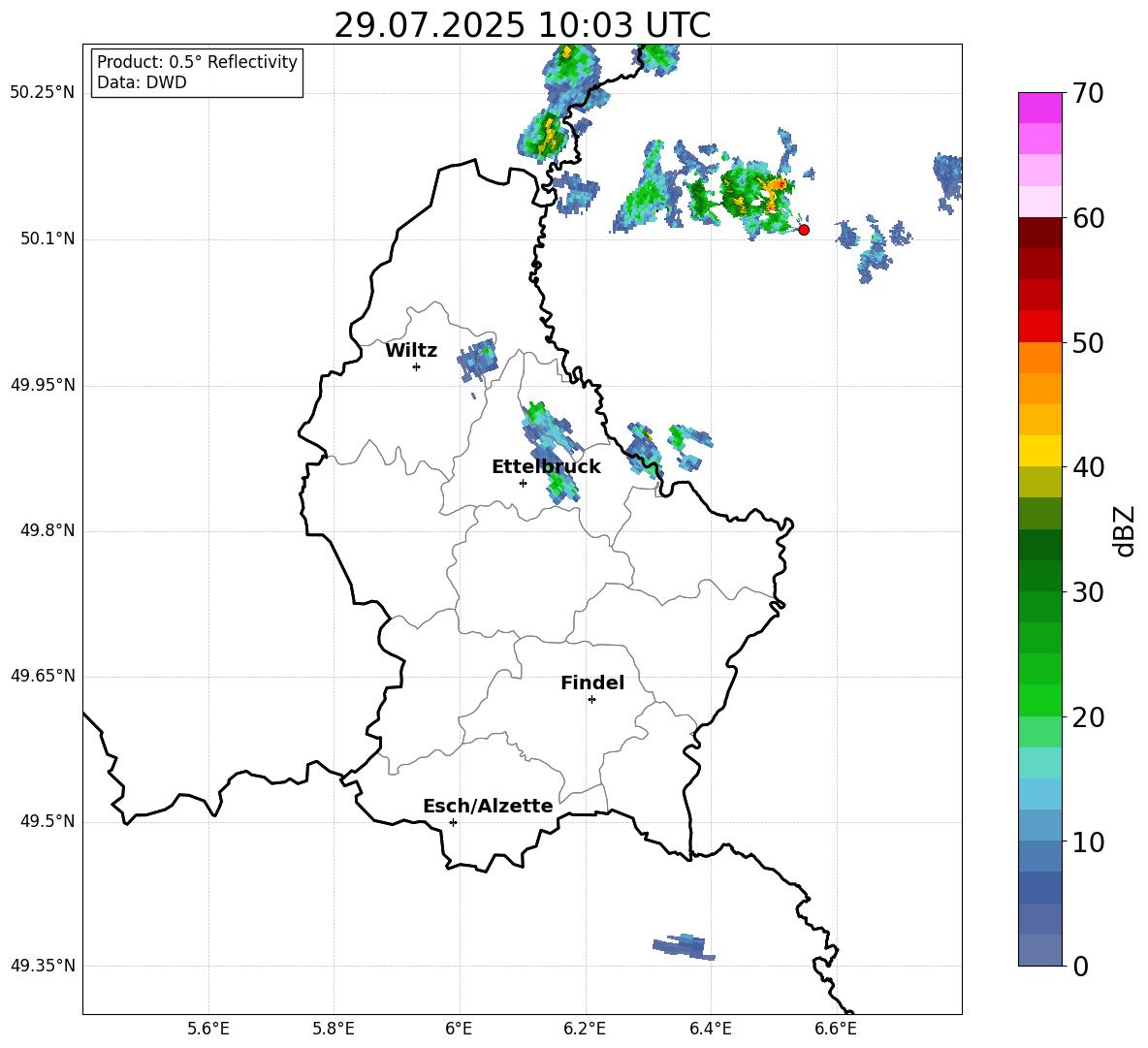This screenshot has width=1148, height=1048.
Task: Pick the dark maroon swatch below 60
Action: tap(1040, 233)
